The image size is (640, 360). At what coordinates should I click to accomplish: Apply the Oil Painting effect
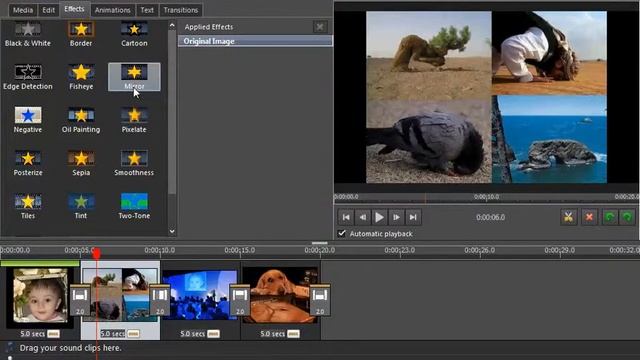click(81, 120)
